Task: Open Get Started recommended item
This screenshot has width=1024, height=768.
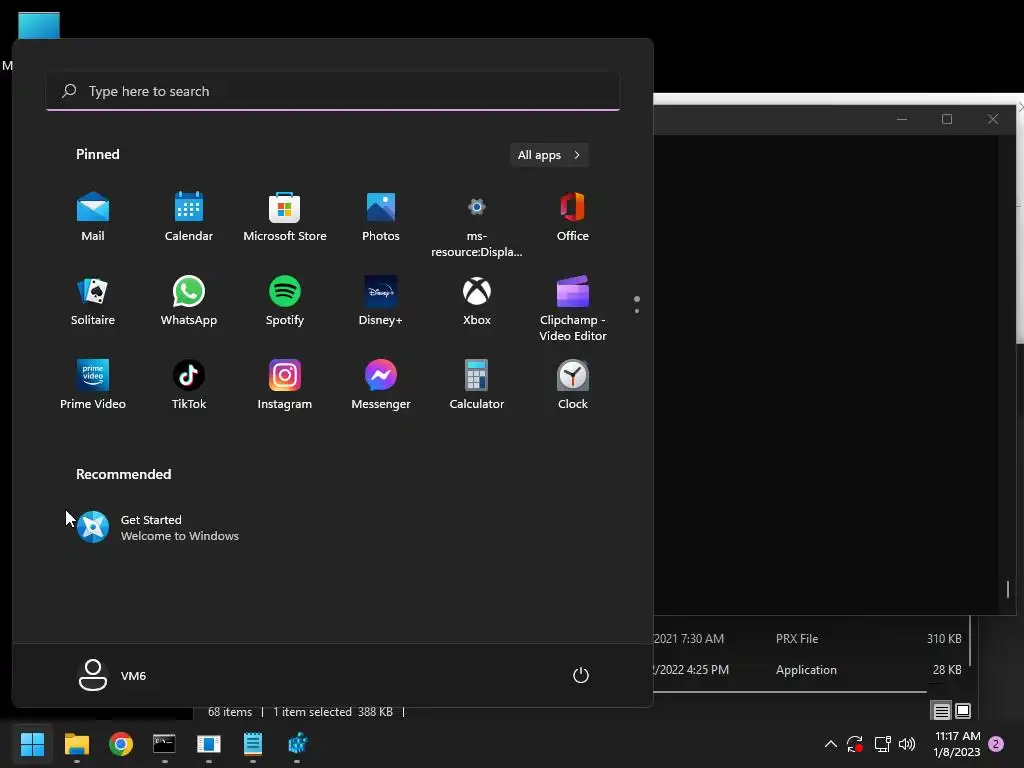Action: coord(159,528)
